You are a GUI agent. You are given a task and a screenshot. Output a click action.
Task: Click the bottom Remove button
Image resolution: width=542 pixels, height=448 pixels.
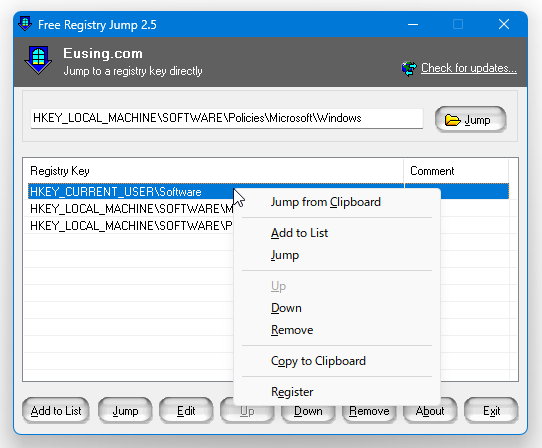[369, 411]
